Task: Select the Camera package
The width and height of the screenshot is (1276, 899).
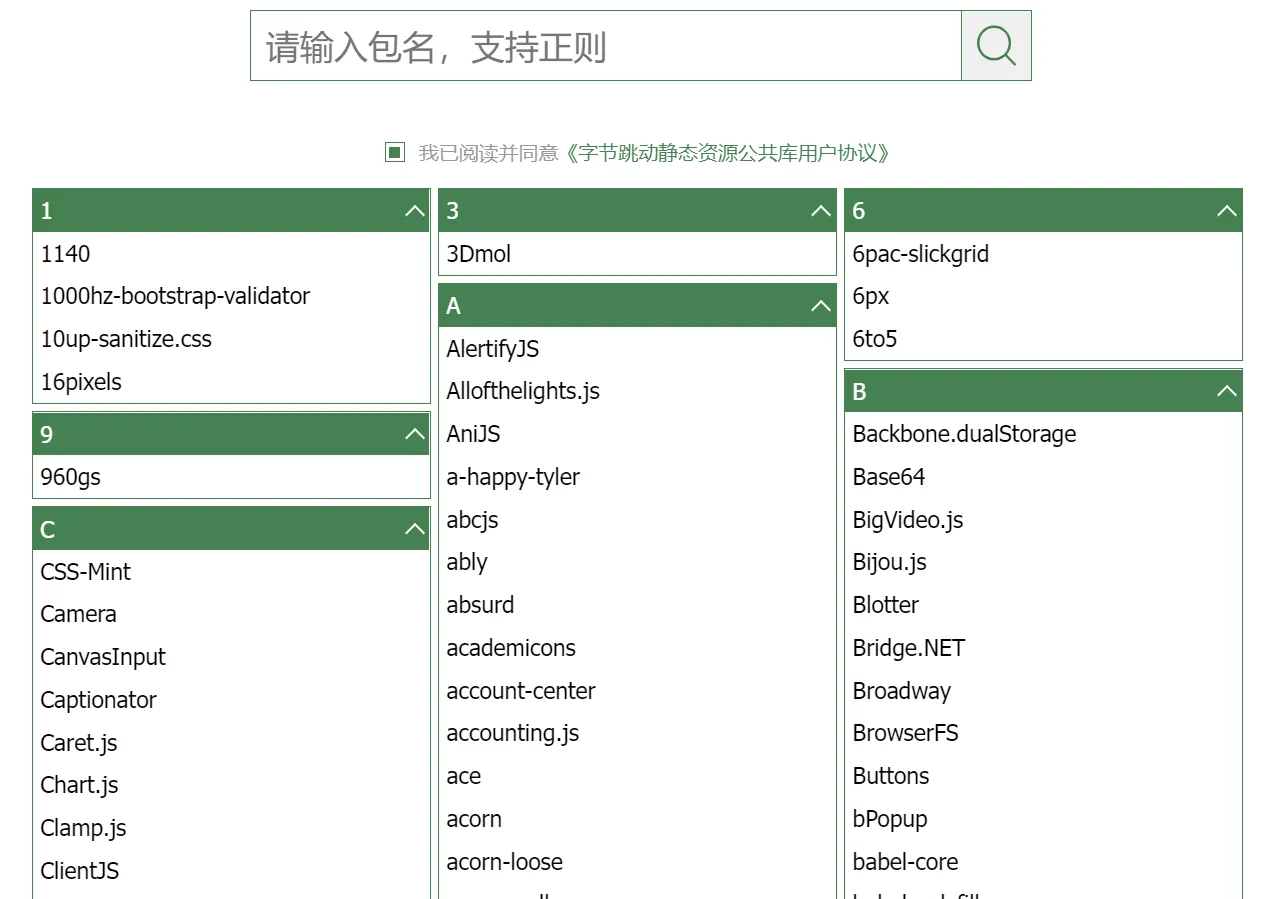Action: (x=78, y=614)
